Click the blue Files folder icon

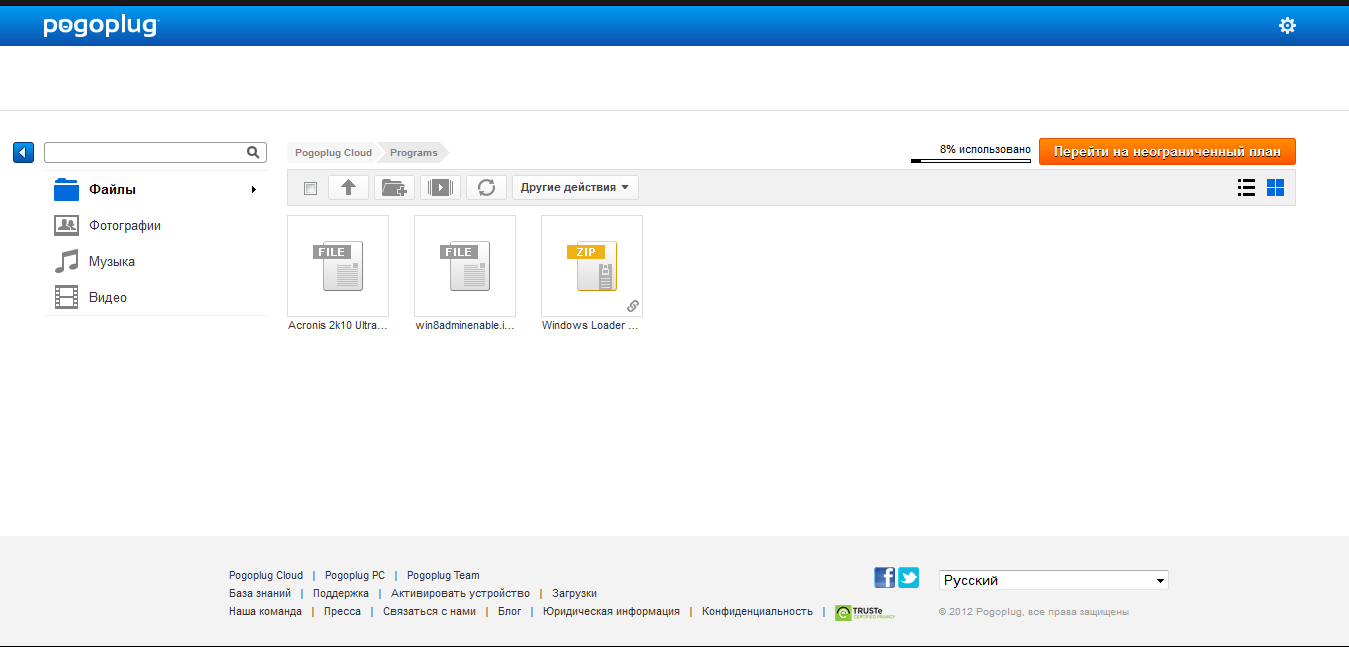click(x=66, y=189)
